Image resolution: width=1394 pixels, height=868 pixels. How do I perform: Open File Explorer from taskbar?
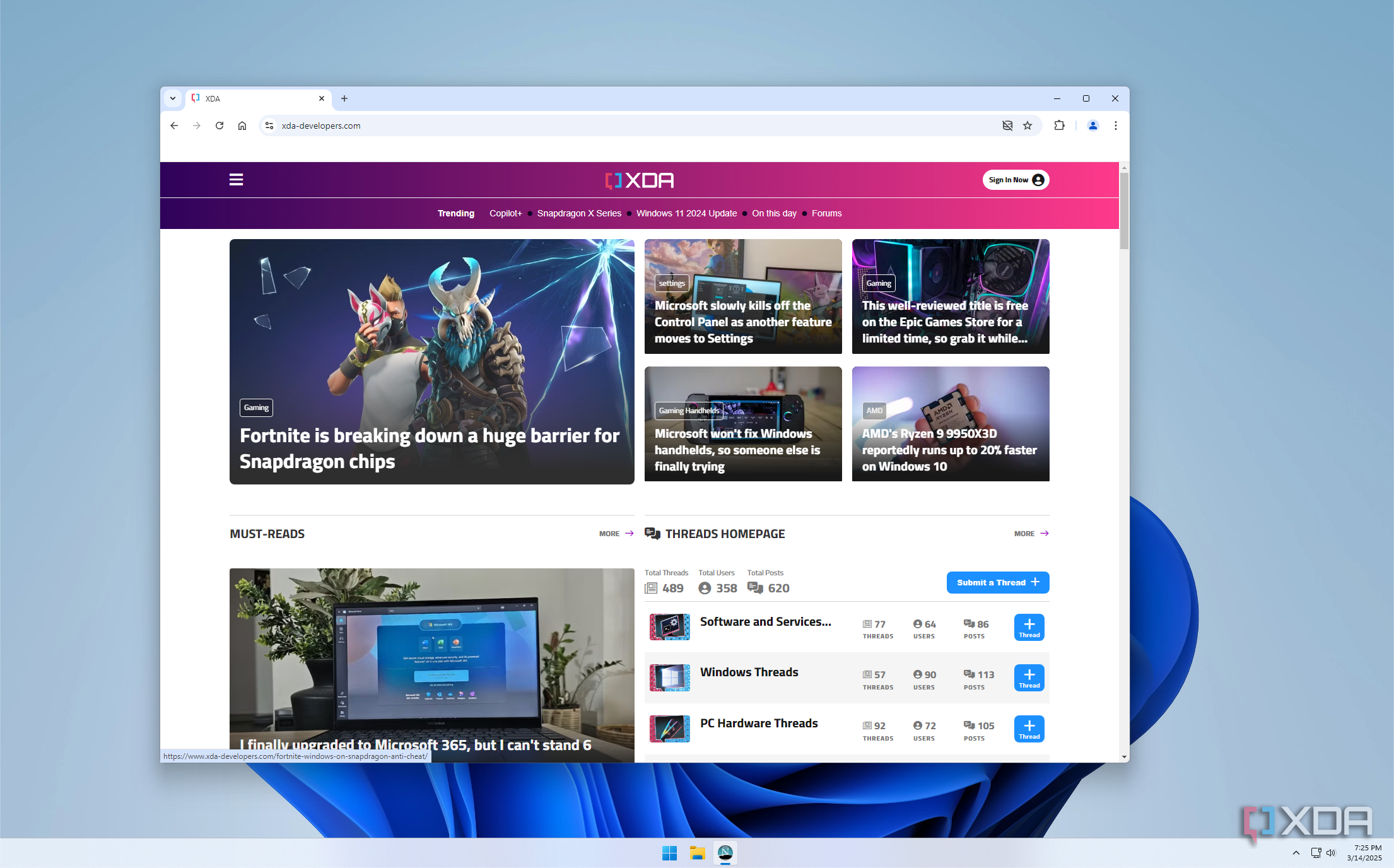coord(697,853)
